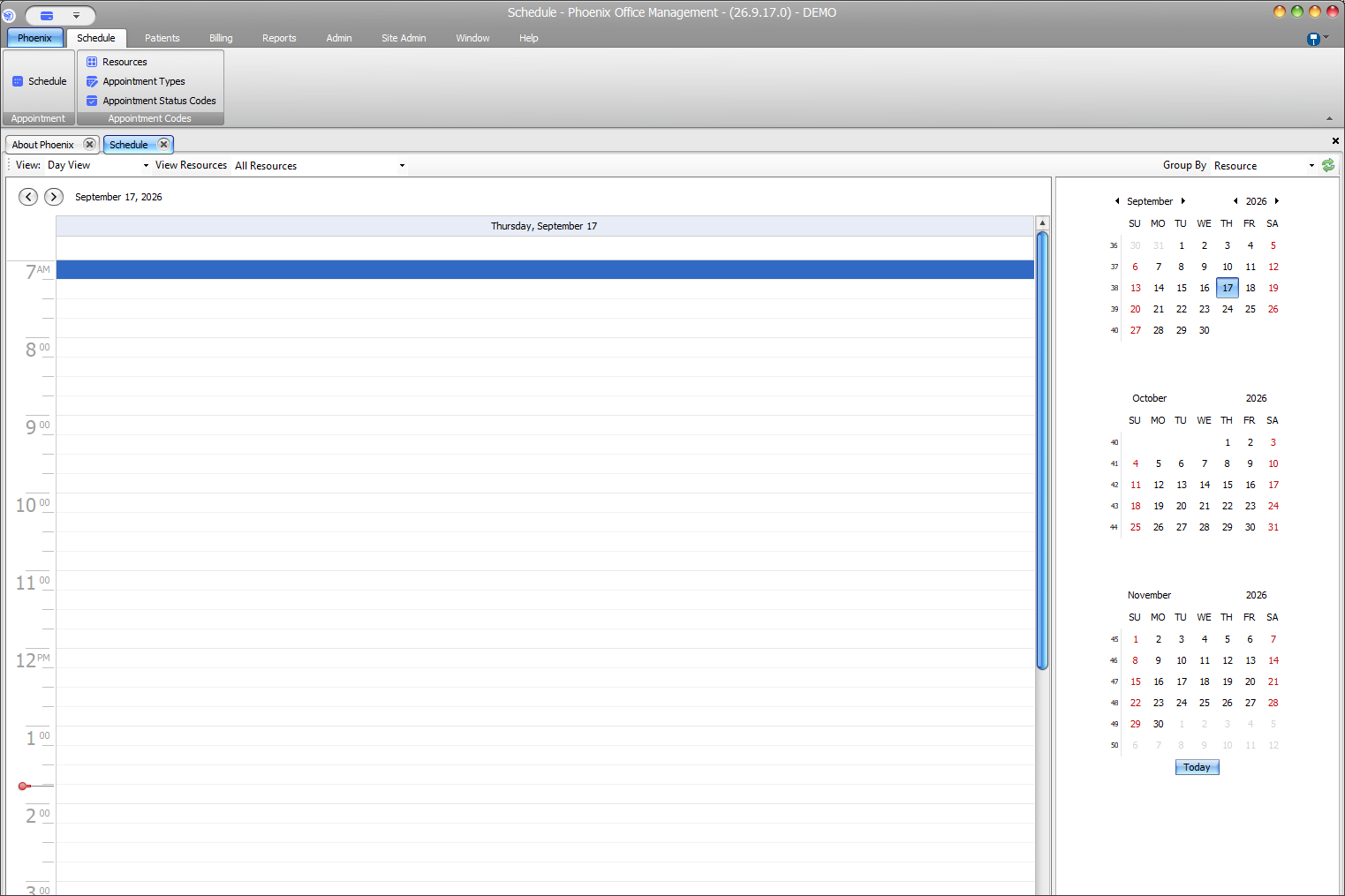
Task: Click the schedule vertical scrollbar thumb
Action: [1042, 450]
